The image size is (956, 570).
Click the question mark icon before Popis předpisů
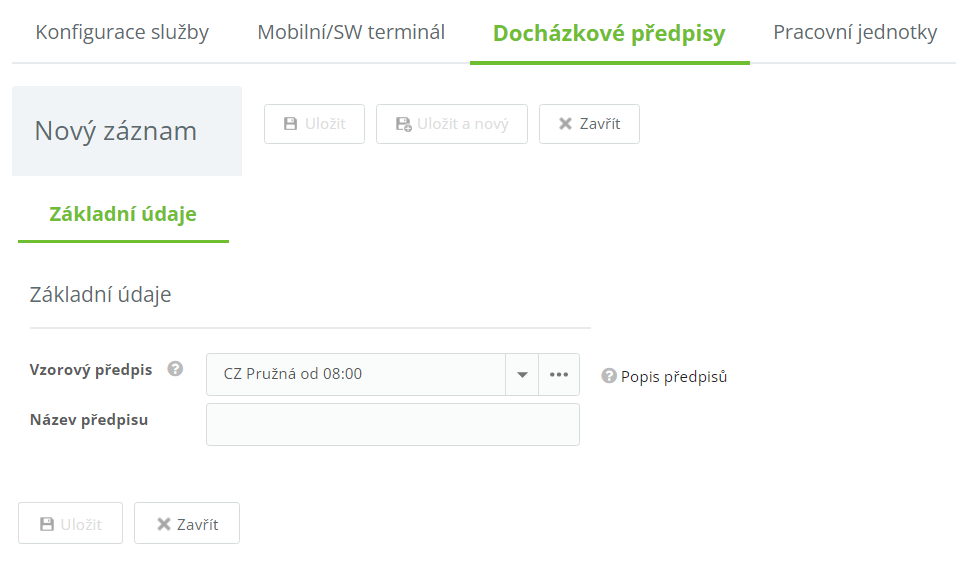pos(608,376)
